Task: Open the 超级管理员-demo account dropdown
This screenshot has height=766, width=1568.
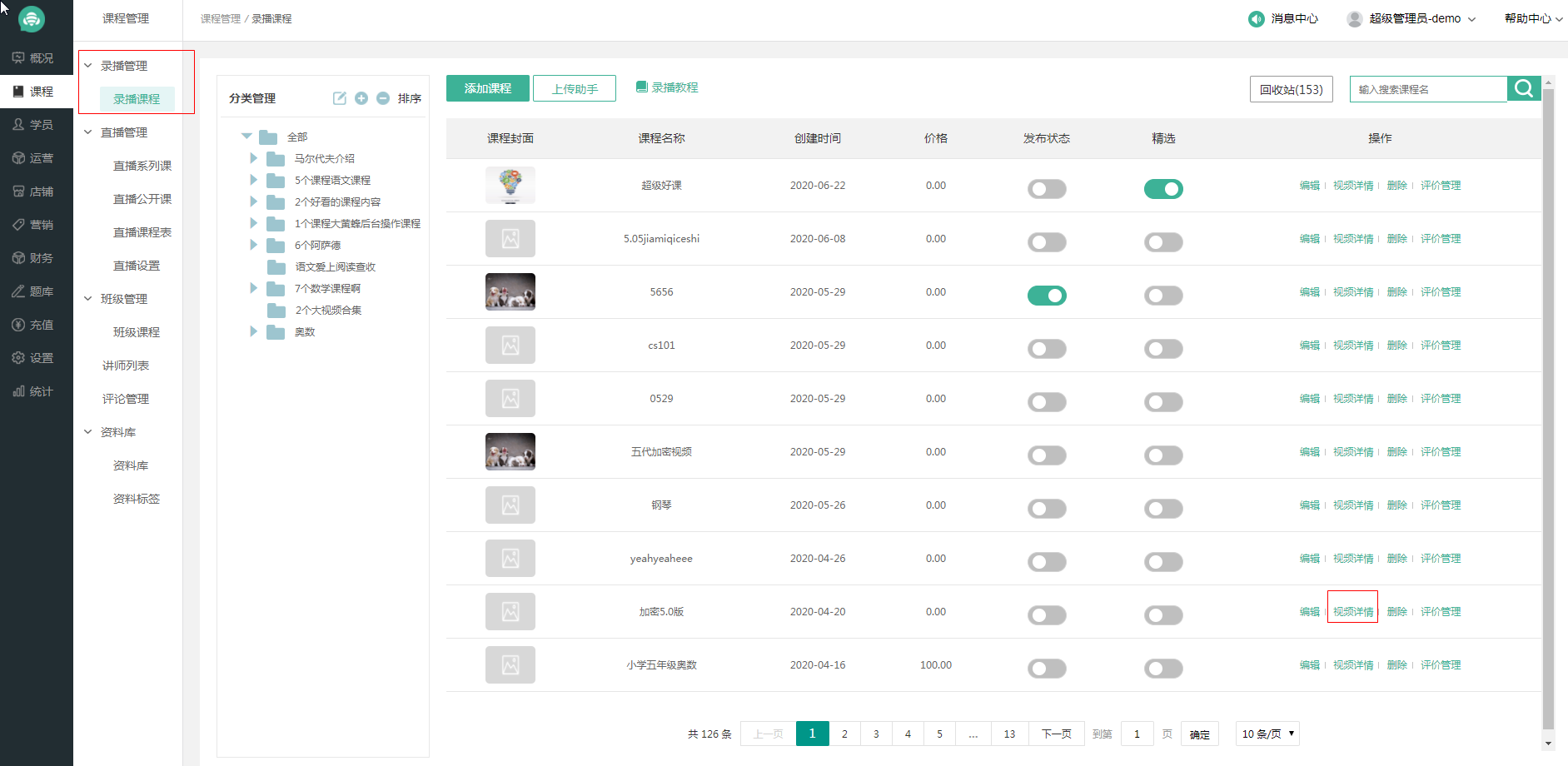Action: click(1413, 18)
